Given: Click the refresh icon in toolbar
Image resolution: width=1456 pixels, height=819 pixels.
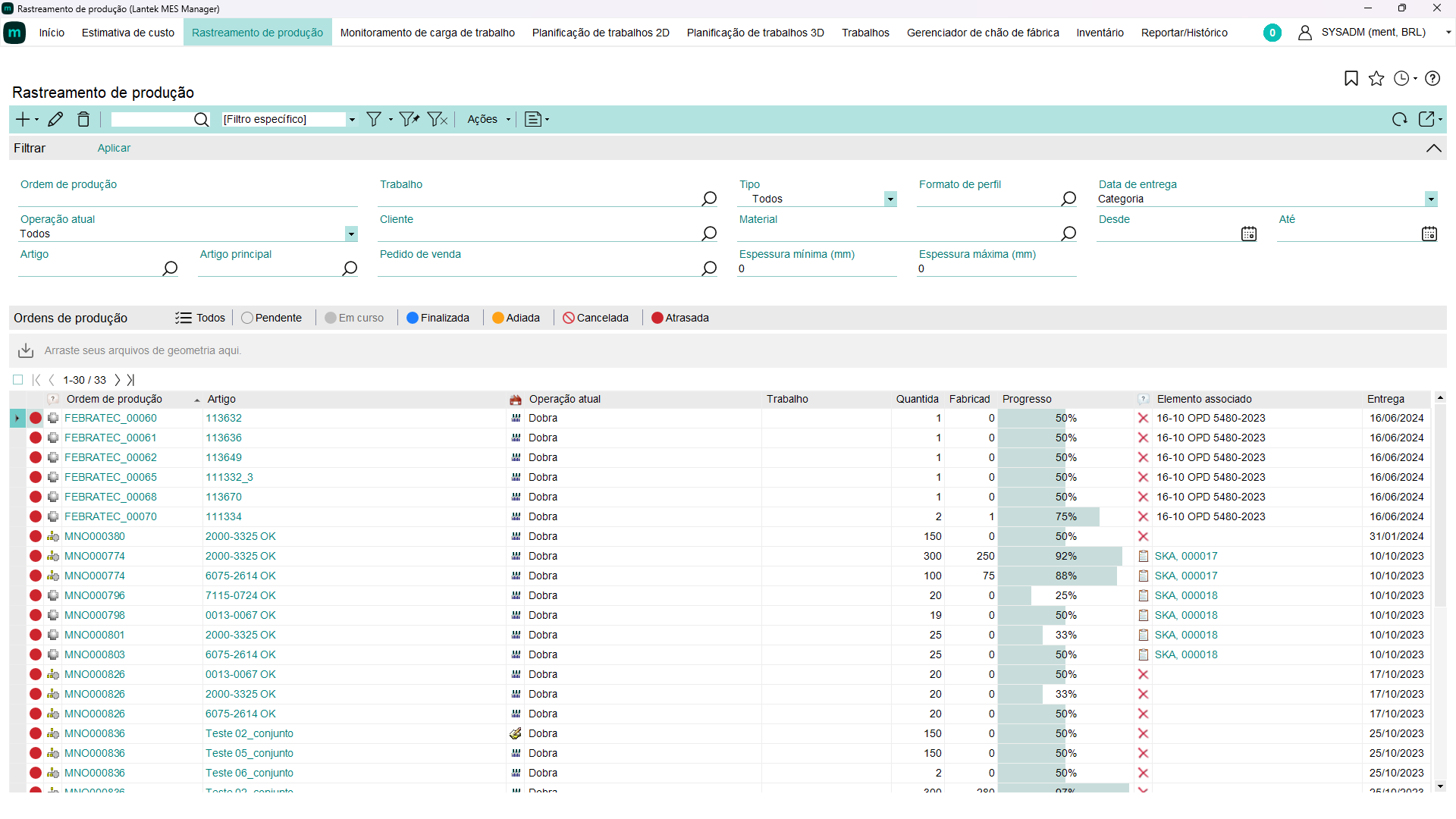Looking at the screenshot, I should pos(1399,119).
